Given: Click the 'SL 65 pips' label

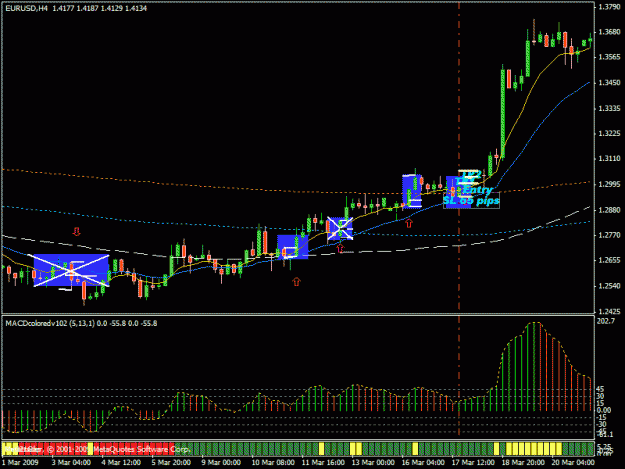Looking at the screenshot, I should pos(471,201).
